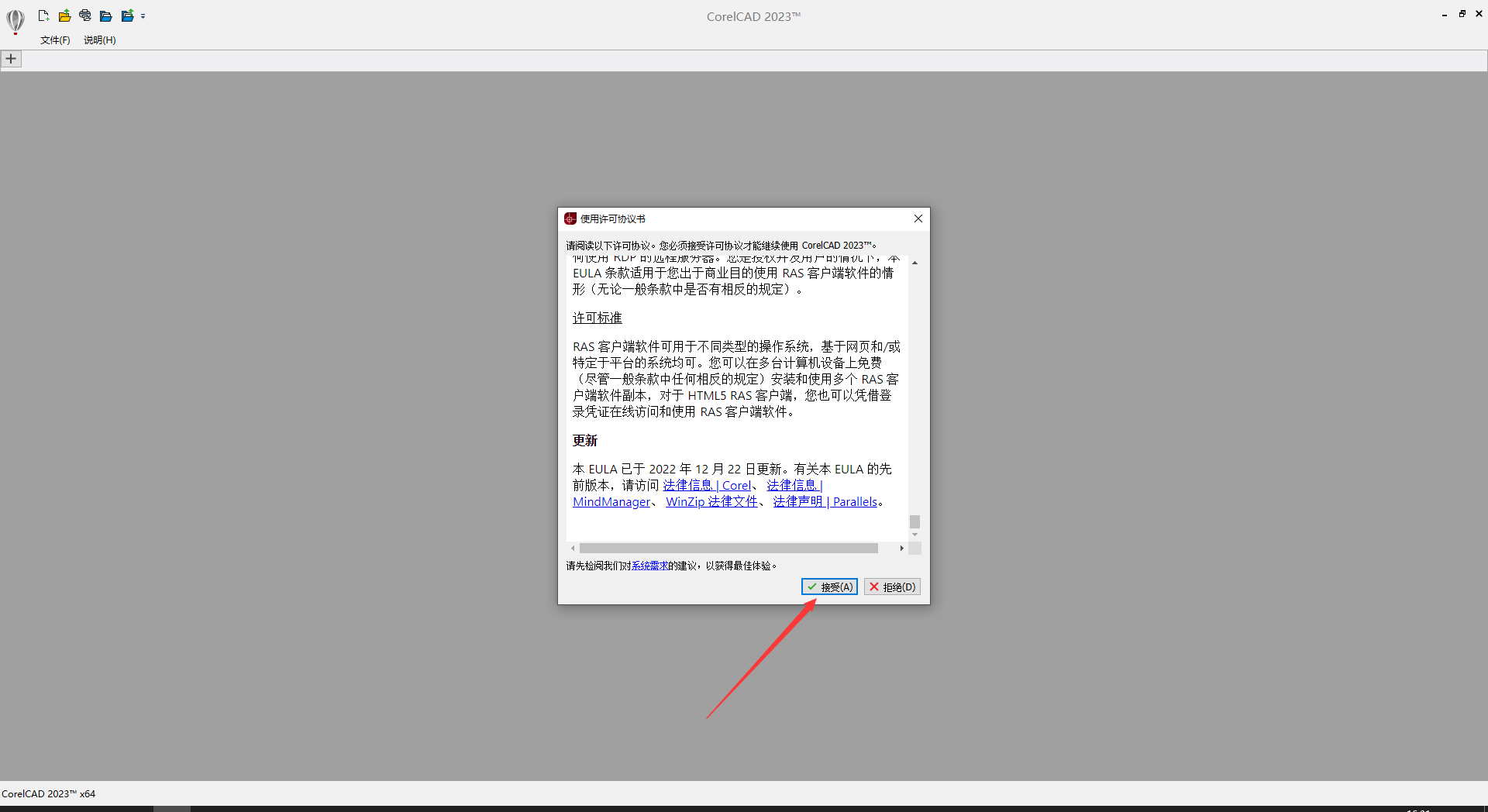
Task: Open the 法律信息 | Corel link
Action: point(707,485)
